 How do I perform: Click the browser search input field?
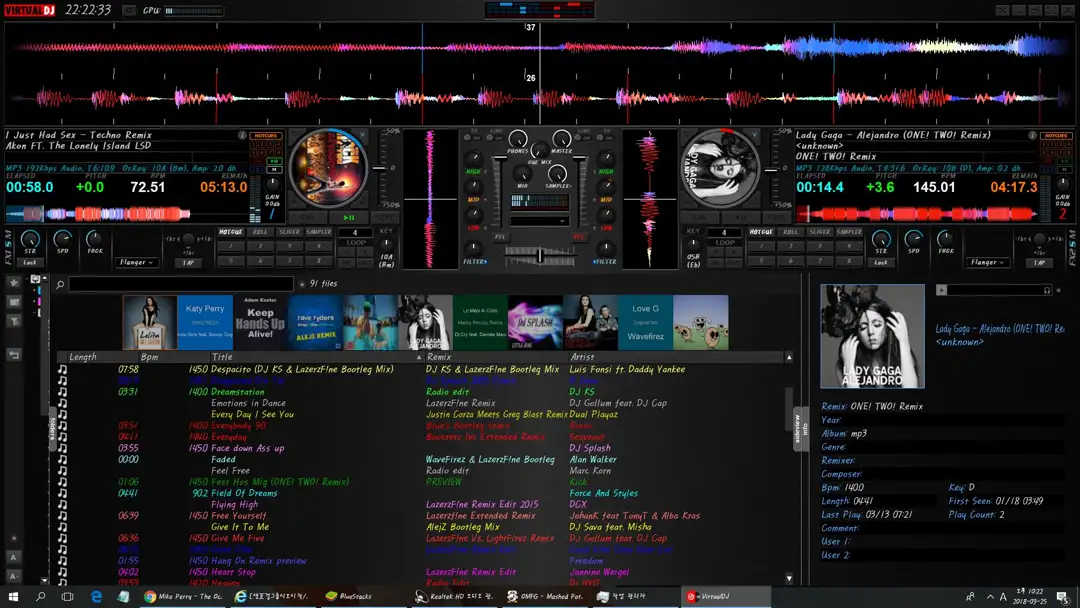(x=181, y=284)
